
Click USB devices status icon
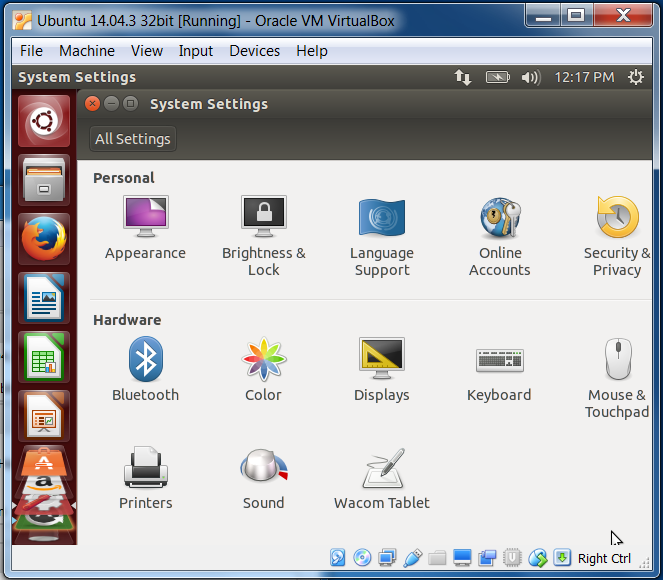click(412, 558)
